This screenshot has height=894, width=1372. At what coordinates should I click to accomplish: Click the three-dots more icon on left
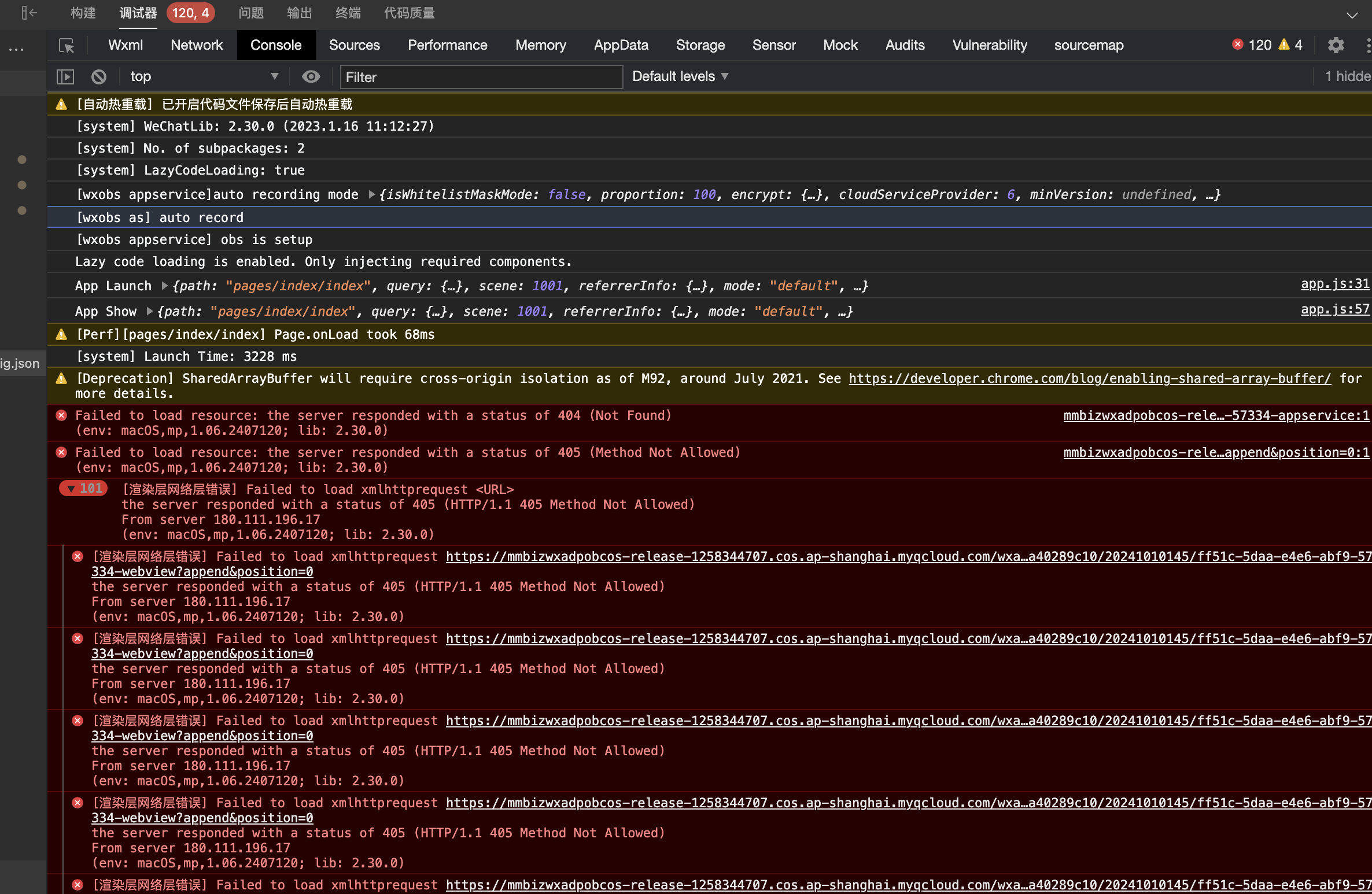click(x=16, y=50)
